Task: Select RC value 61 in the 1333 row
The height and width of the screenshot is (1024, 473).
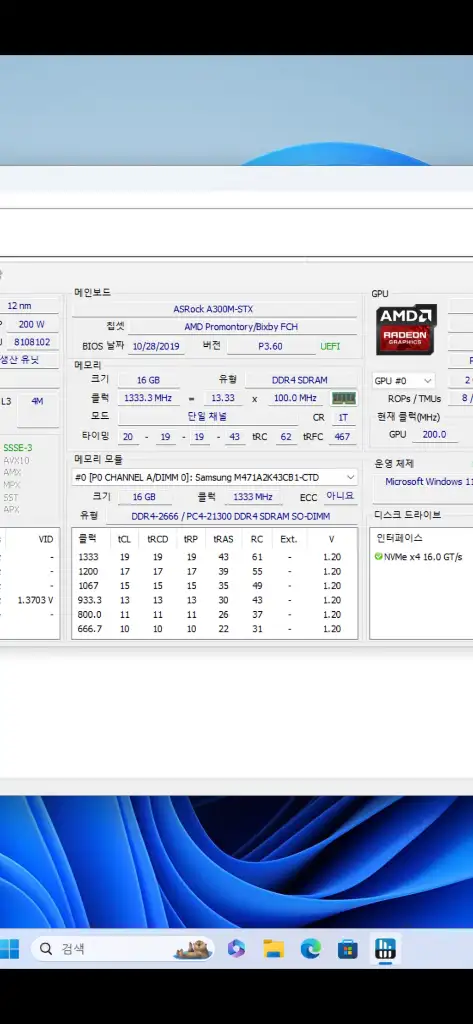Action: pos(257,557)
